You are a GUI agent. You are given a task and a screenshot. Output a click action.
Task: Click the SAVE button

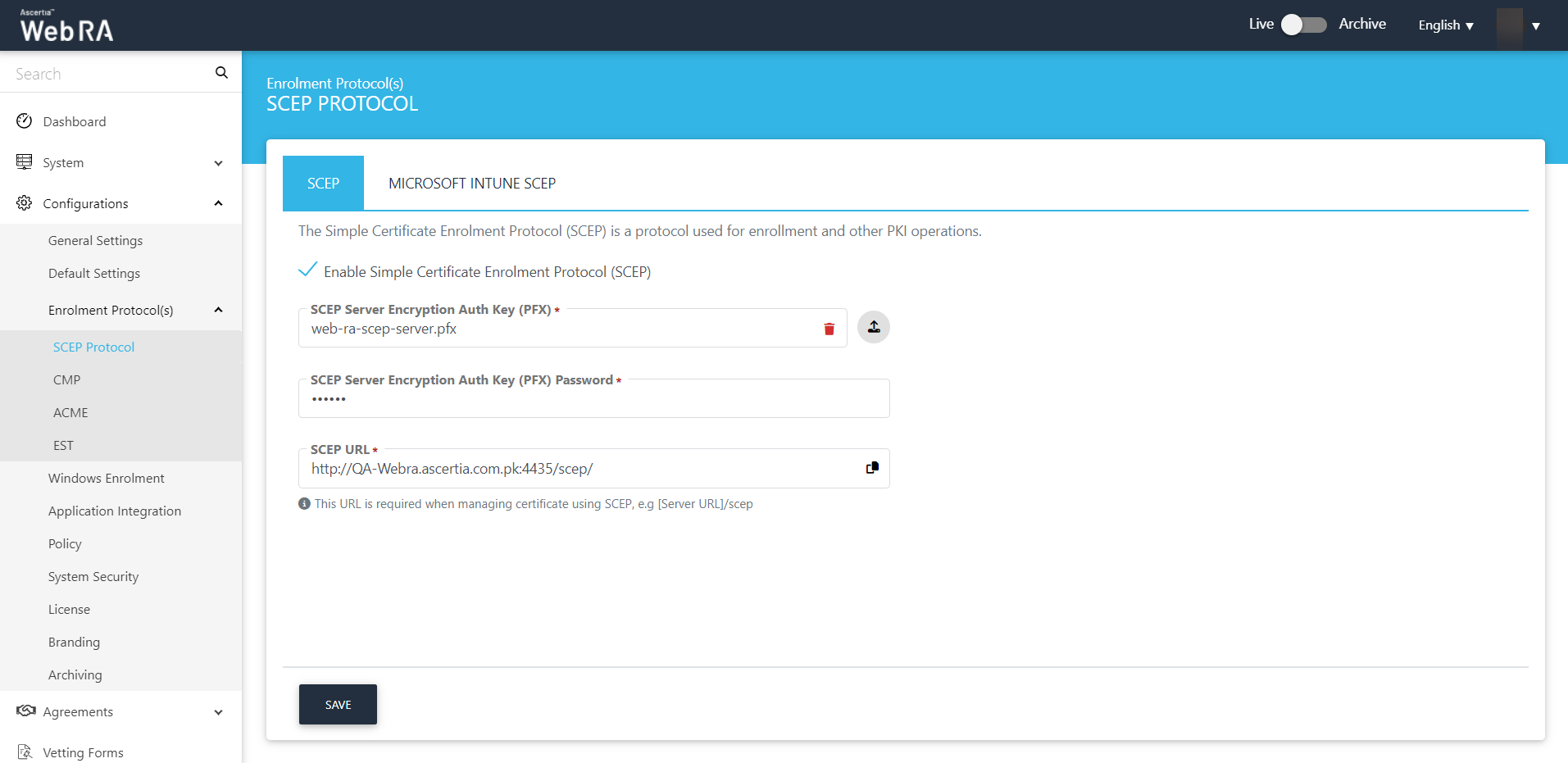point(338,704)
